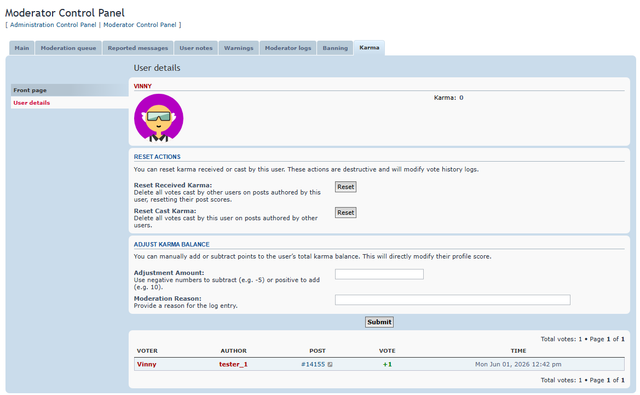The height and width of the screenshot is (395, 640).
Task: Click 'Total votes: 1' above the table
Action: [x=561, y=339]
